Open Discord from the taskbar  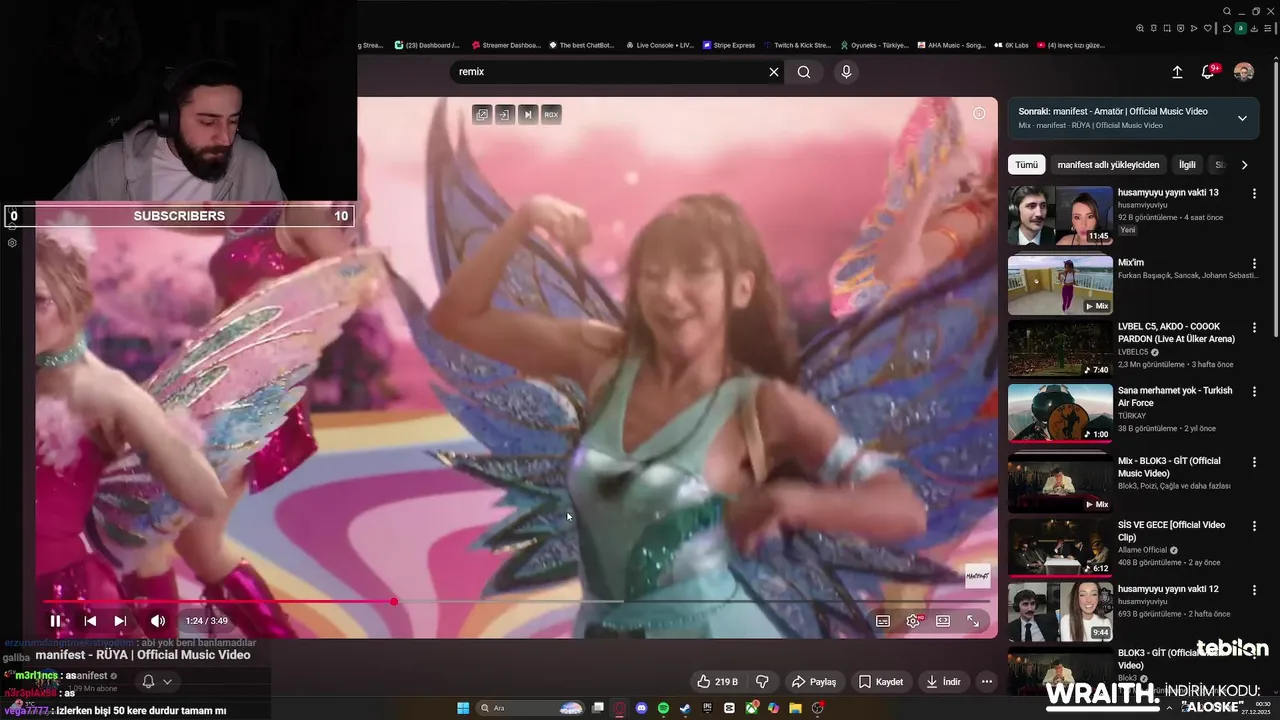(x=642, y=708)
